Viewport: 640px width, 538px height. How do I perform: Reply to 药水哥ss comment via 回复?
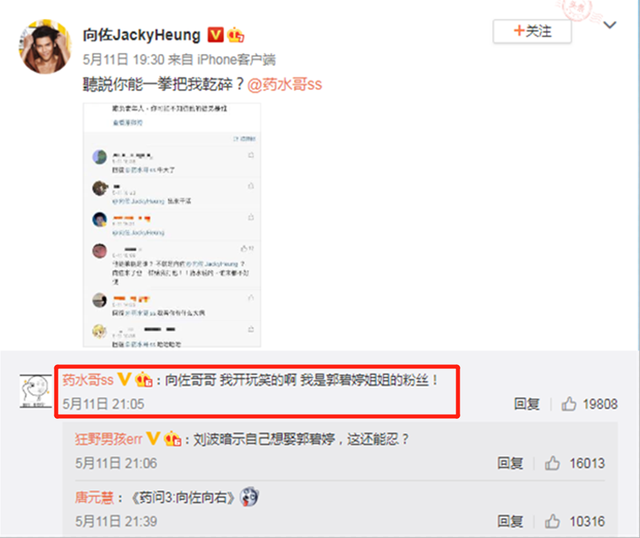527,404
